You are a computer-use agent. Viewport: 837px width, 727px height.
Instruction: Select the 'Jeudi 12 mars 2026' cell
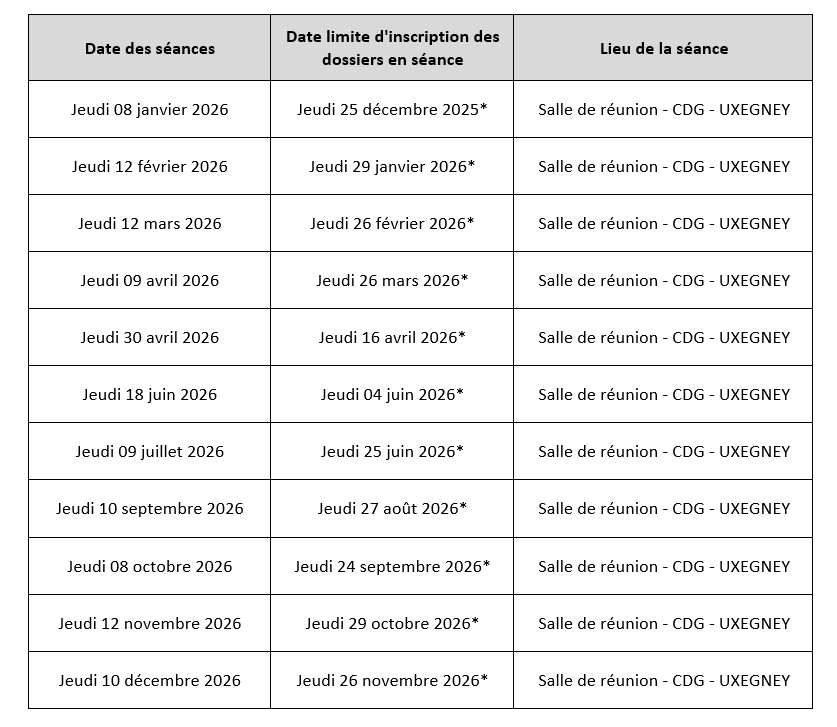point(149,223)
